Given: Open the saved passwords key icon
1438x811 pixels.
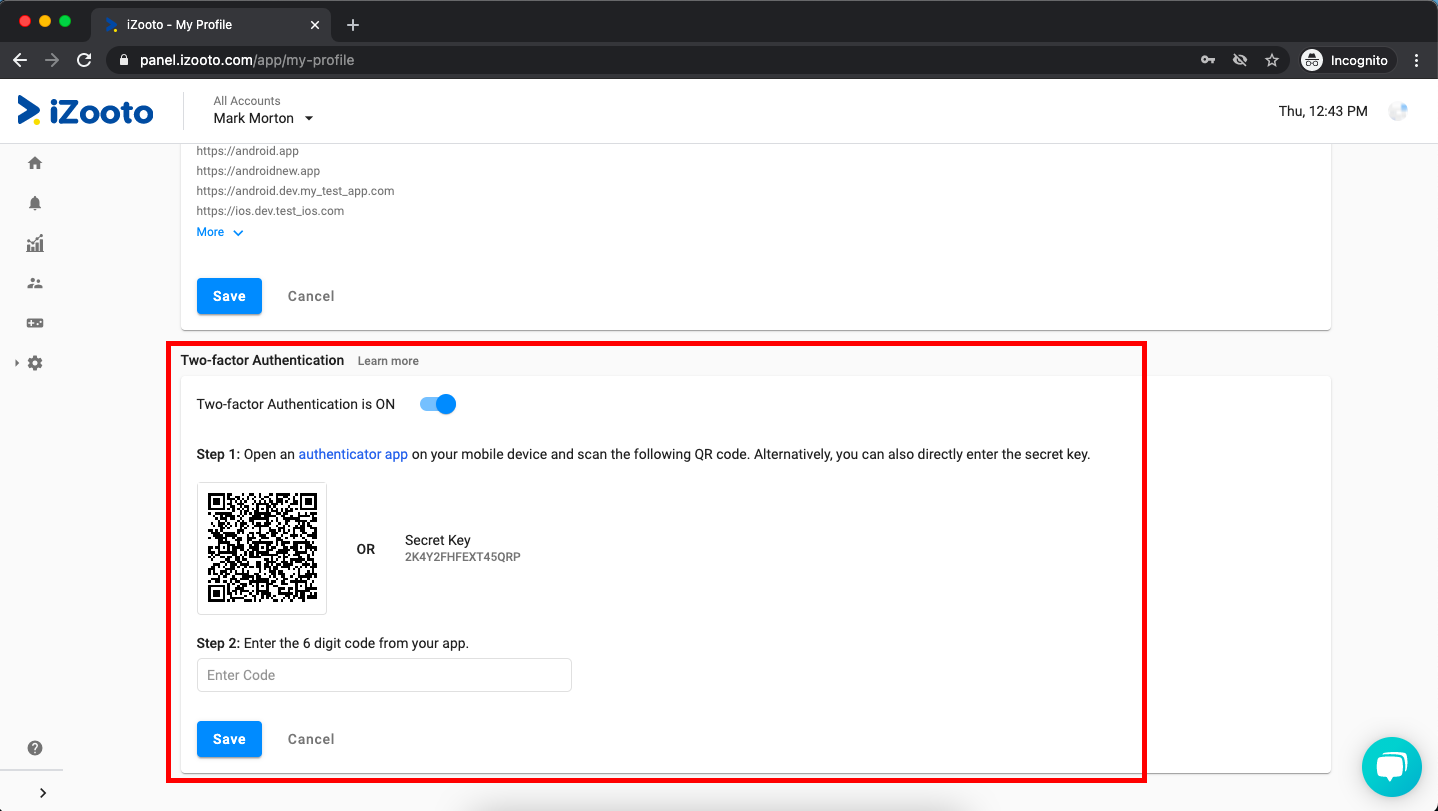Looking at the screenshot, I should [x=1208, y=60].
